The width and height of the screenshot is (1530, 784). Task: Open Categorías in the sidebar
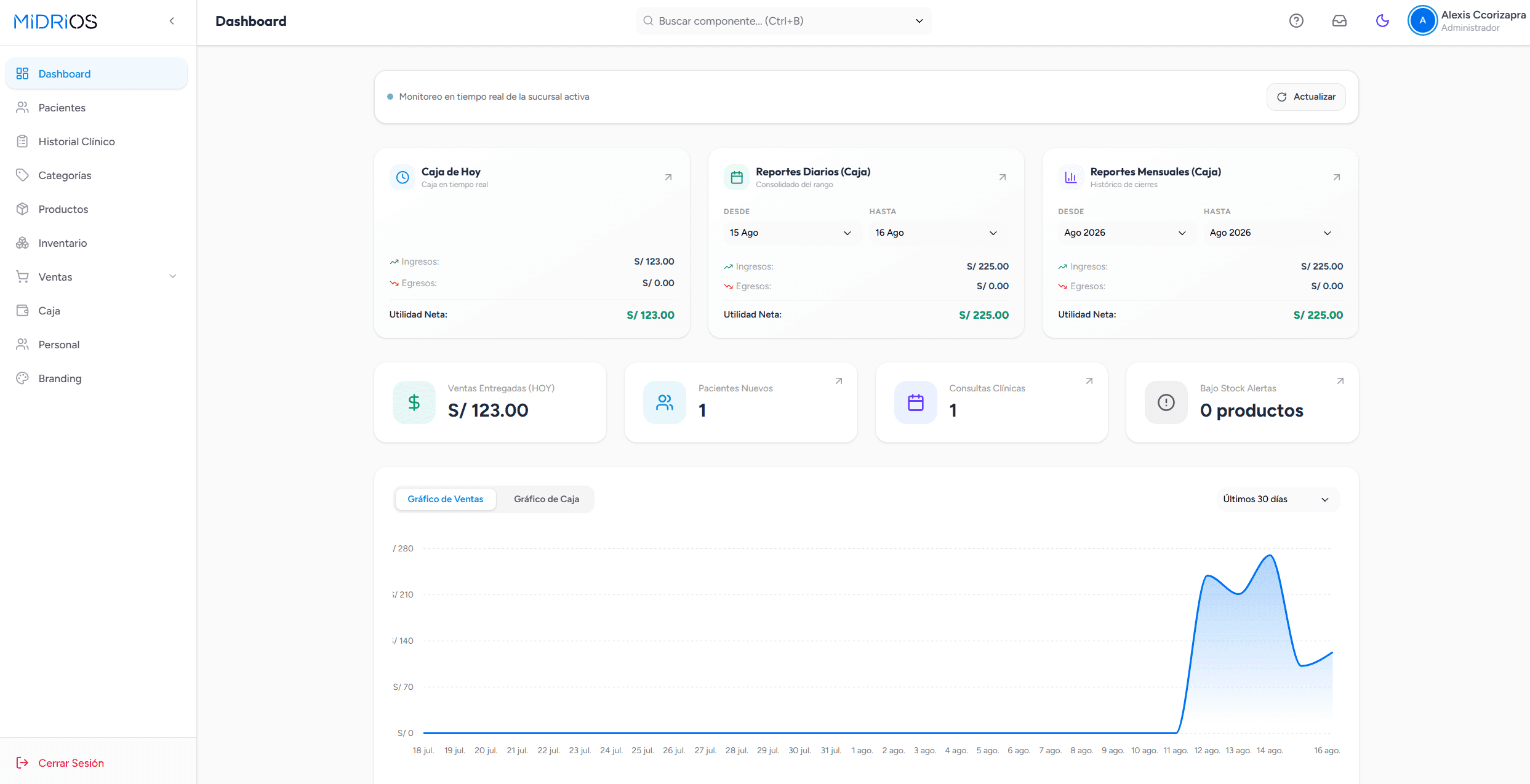click(97, 175)
